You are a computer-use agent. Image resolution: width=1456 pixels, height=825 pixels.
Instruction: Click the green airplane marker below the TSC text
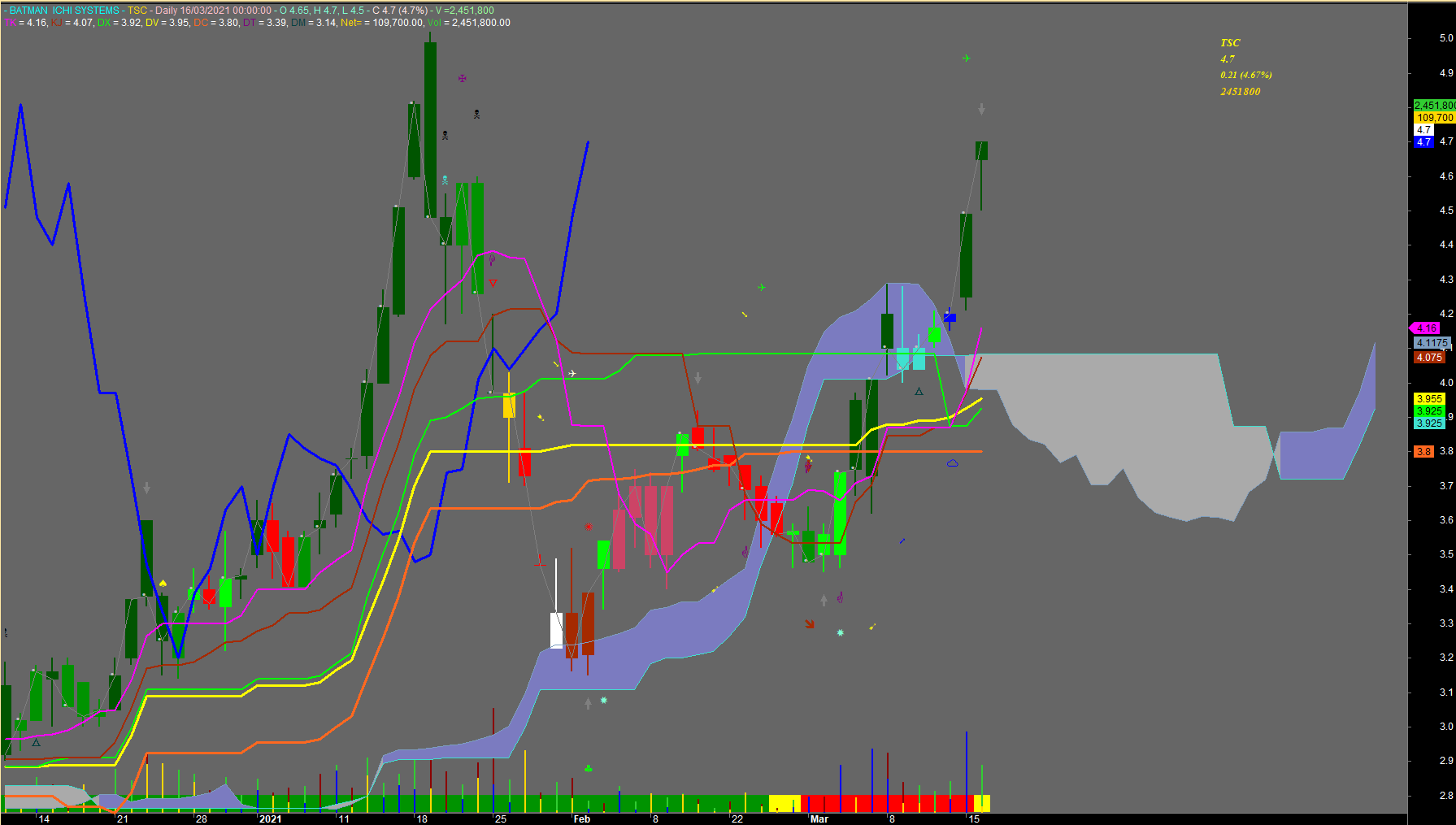pos(966,59)
